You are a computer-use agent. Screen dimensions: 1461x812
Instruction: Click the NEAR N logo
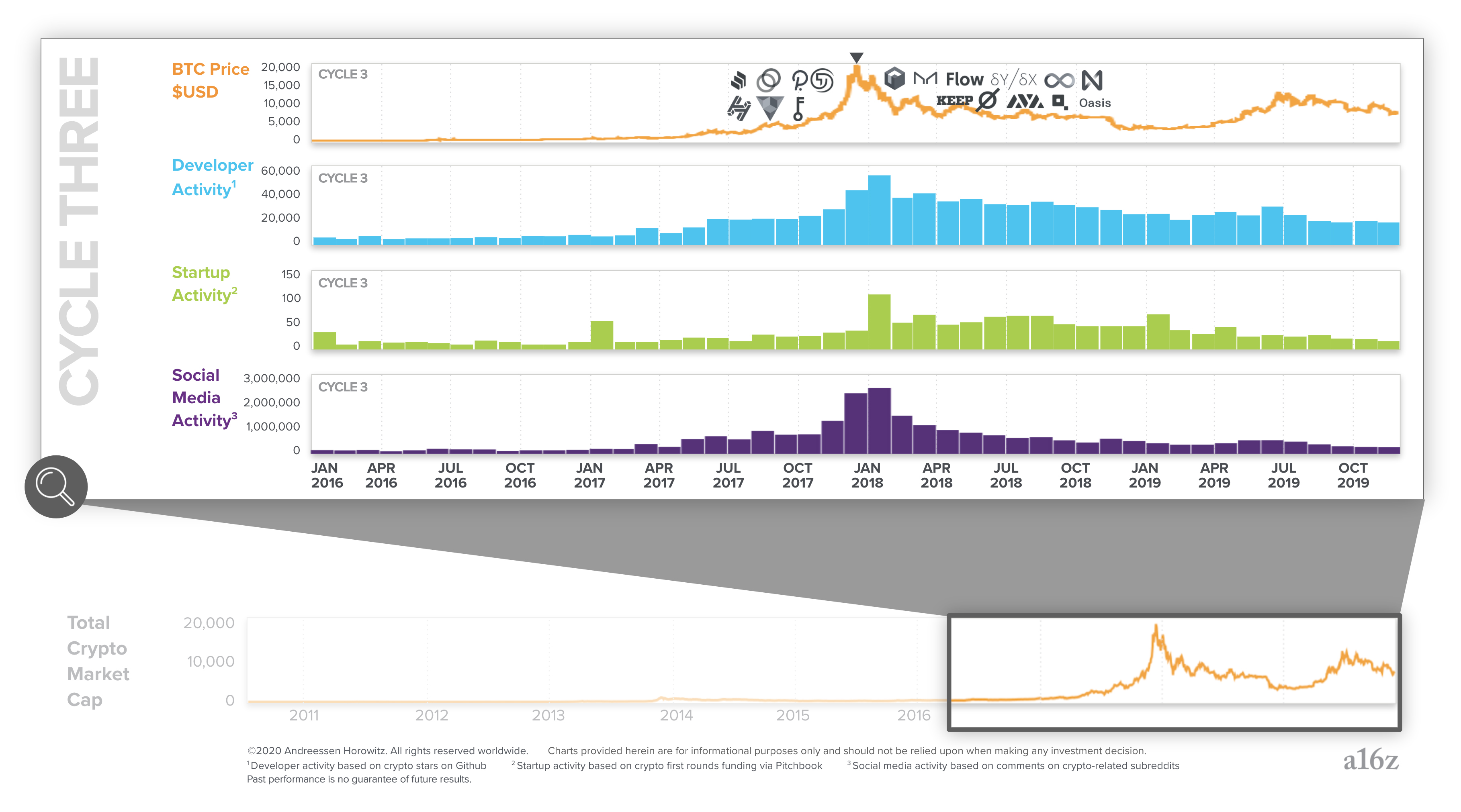1092,80
